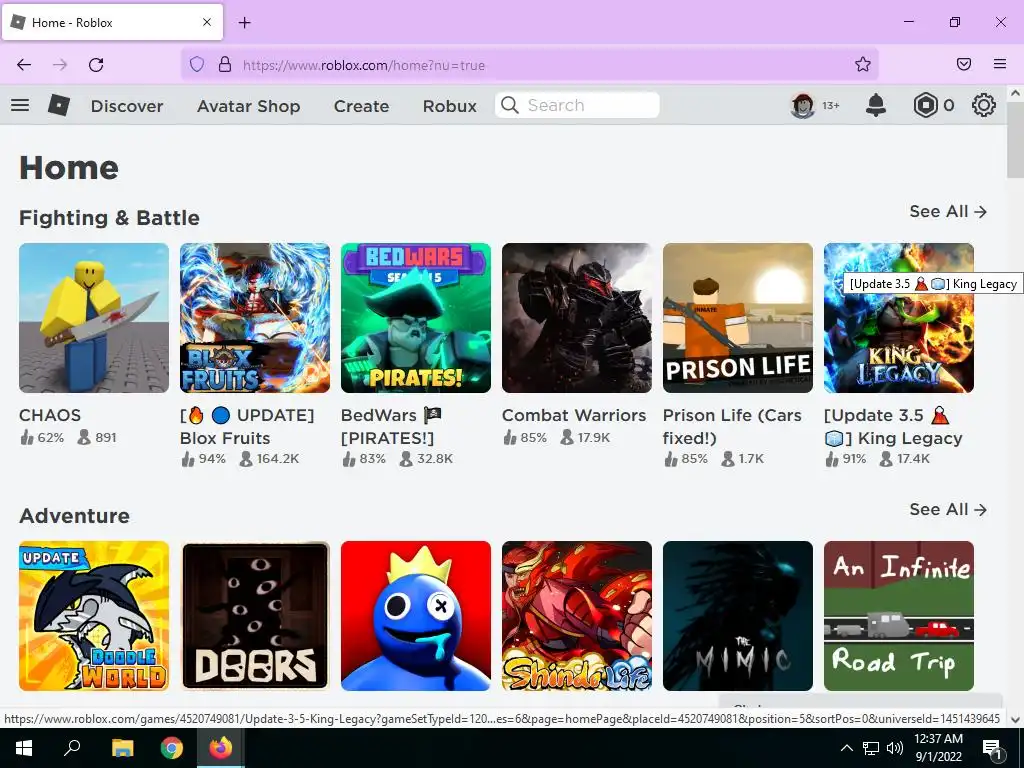Open the Windows notification center
The image size is (1024, 768).
click(993, 748)
